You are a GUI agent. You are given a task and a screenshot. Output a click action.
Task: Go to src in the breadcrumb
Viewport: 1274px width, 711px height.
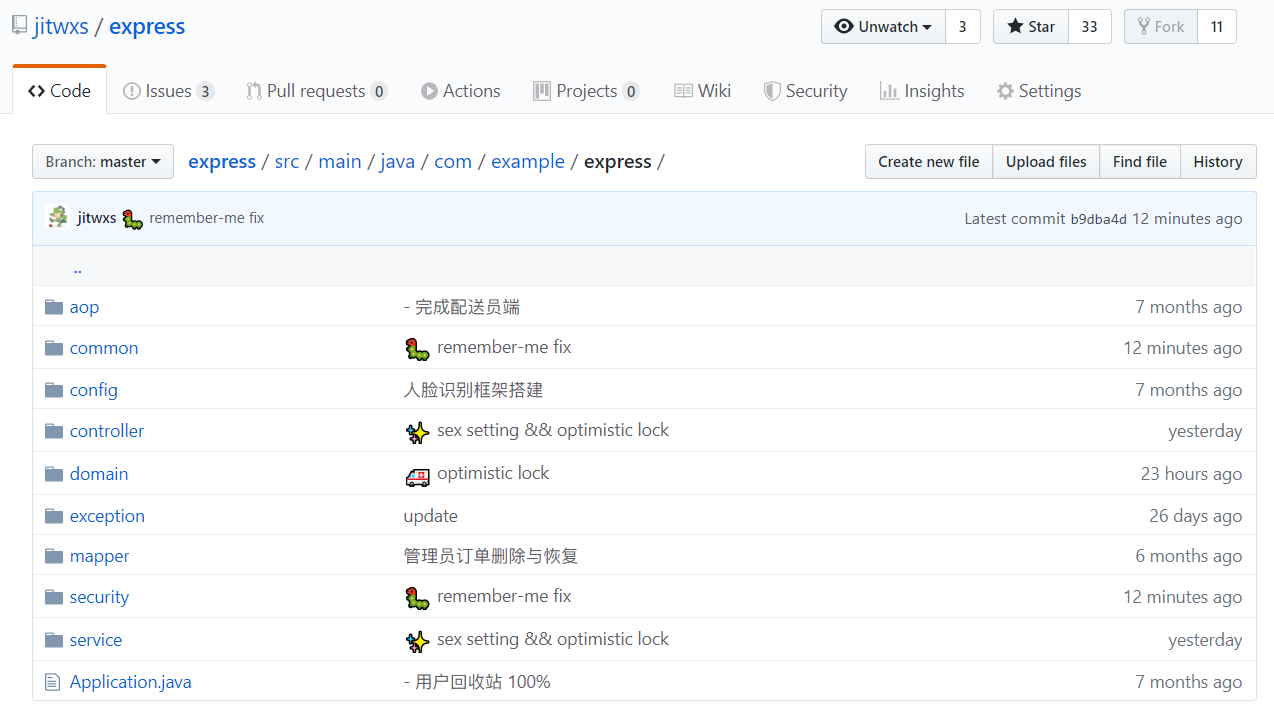click(x=287, y=162)
